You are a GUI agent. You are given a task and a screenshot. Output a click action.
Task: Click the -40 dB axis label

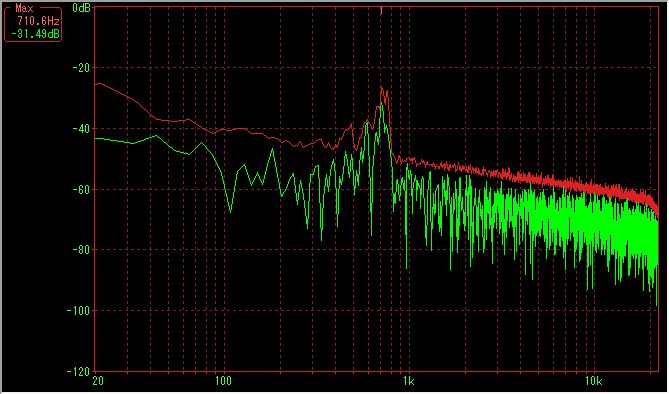(81, 128)
